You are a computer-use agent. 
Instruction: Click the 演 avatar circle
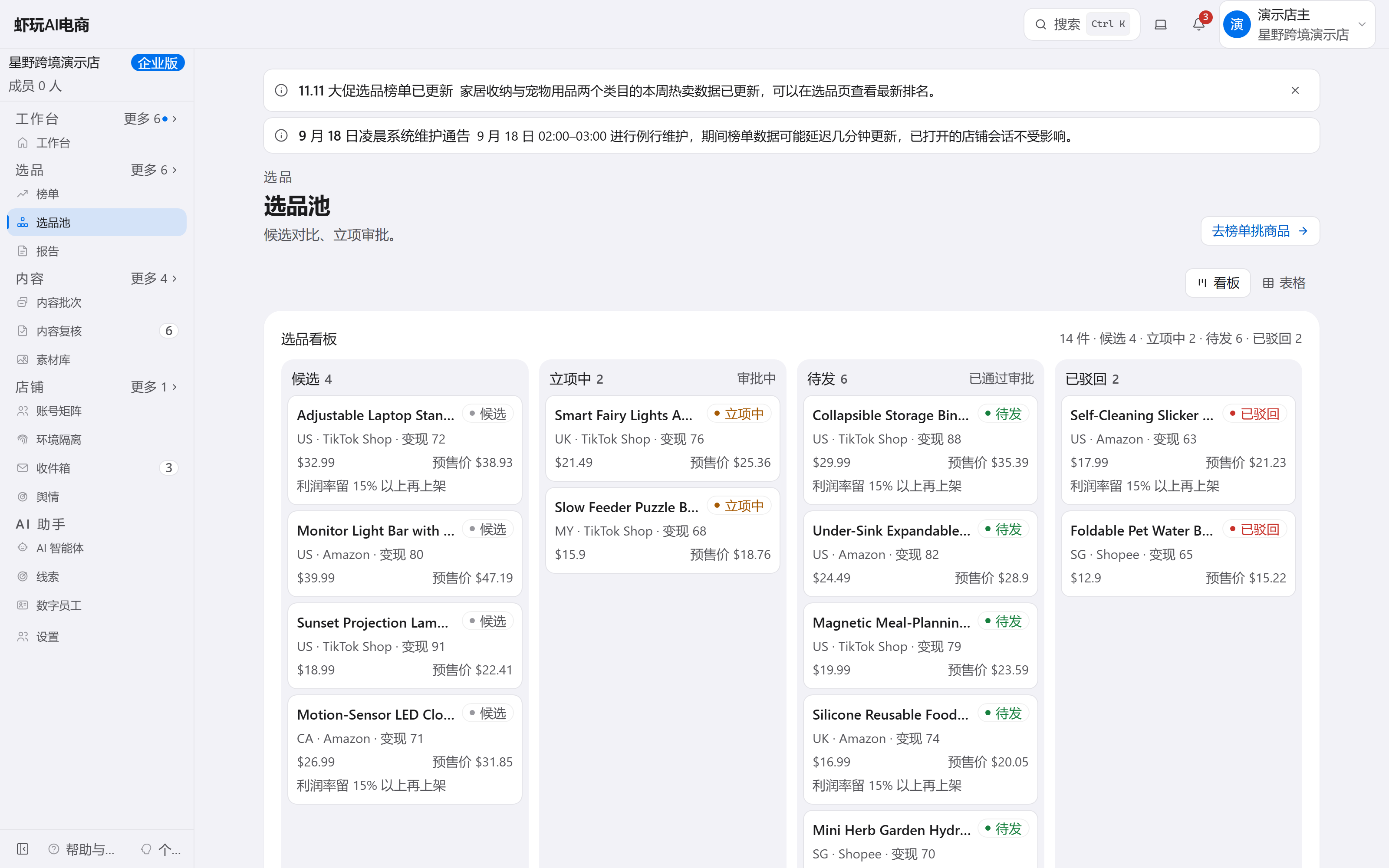coord(1237,24)
